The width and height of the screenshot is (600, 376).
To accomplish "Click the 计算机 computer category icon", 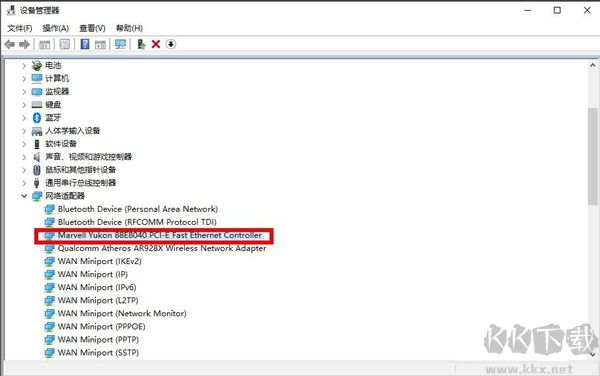I will click(x=37, y=78).
